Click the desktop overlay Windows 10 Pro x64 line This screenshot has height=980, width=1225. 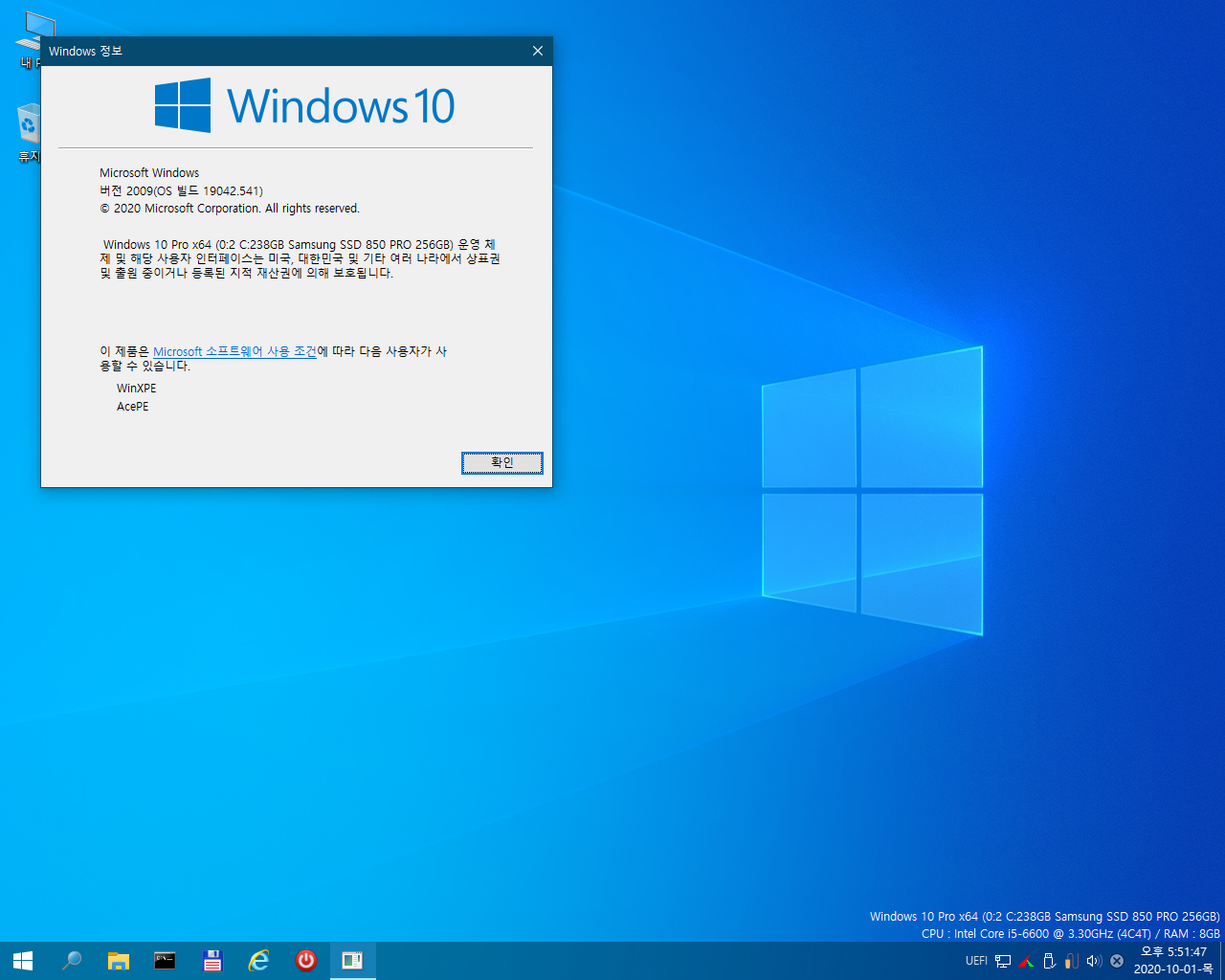click(1045, 917)
